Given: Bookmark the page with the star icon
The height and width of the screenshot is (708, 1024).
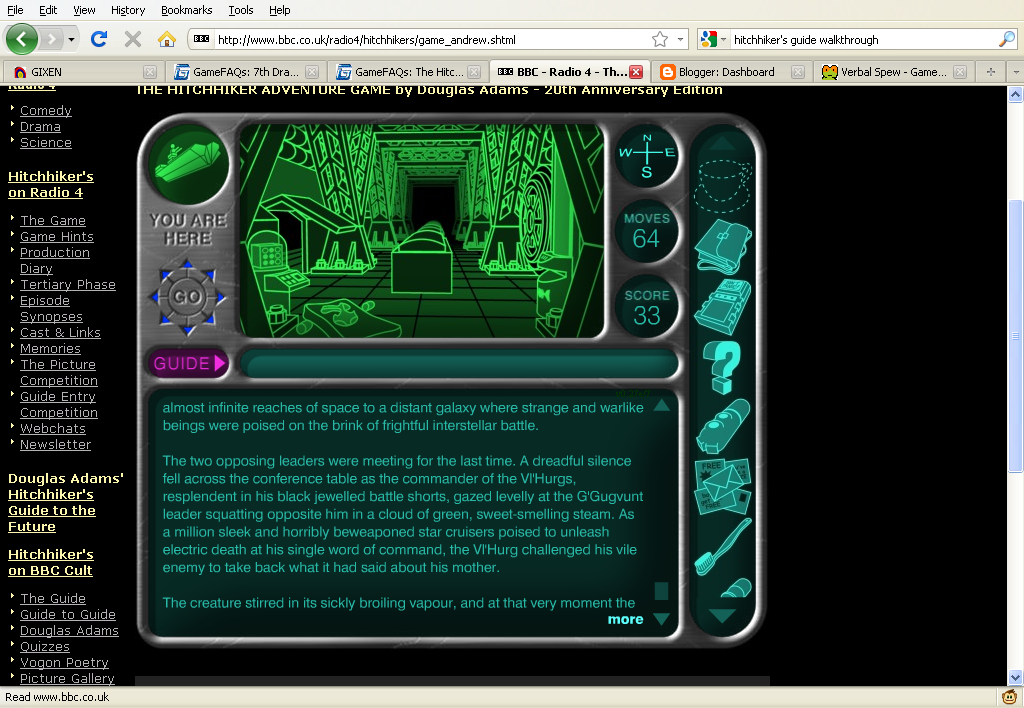Looking at the screenshot, I should pyautogui.click(x=659, y=39).
